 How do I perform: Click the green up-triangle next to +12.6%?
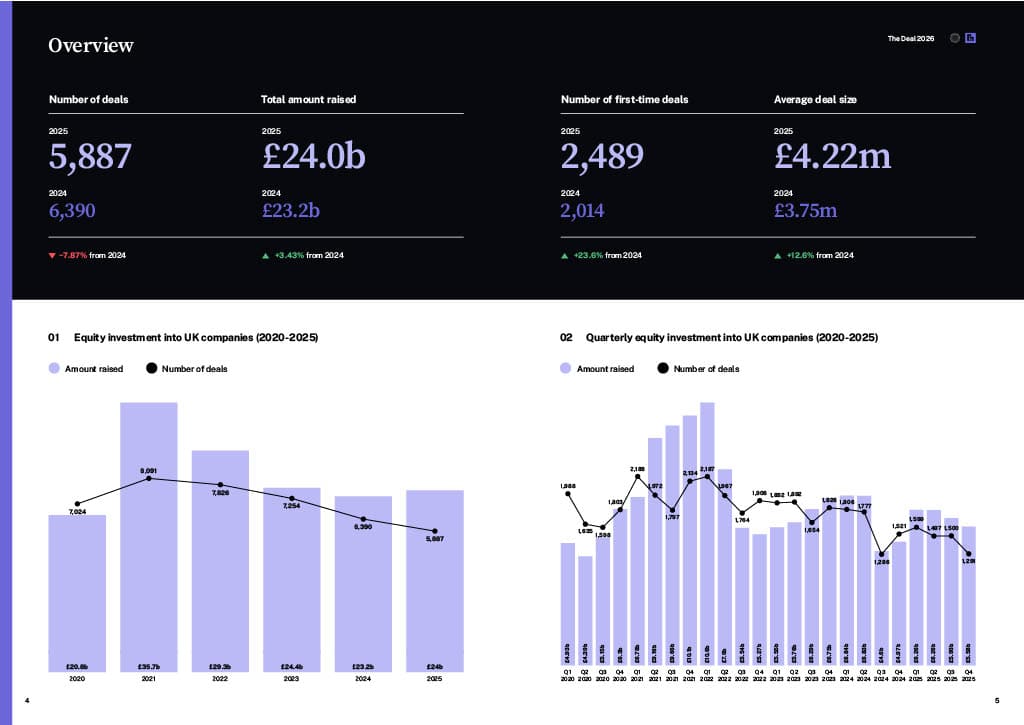(x=778, y=255)
